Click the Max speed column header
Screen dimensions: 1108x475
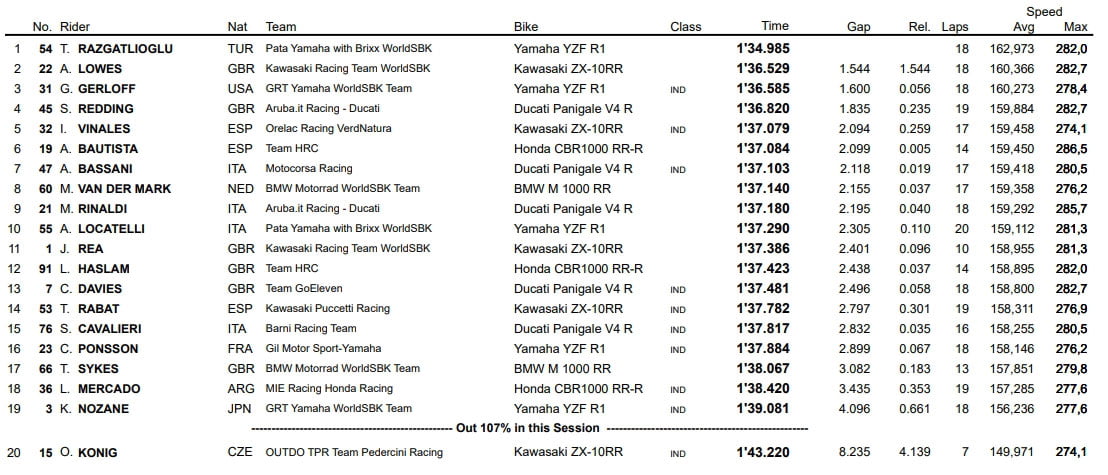(x=1076, y=27)
